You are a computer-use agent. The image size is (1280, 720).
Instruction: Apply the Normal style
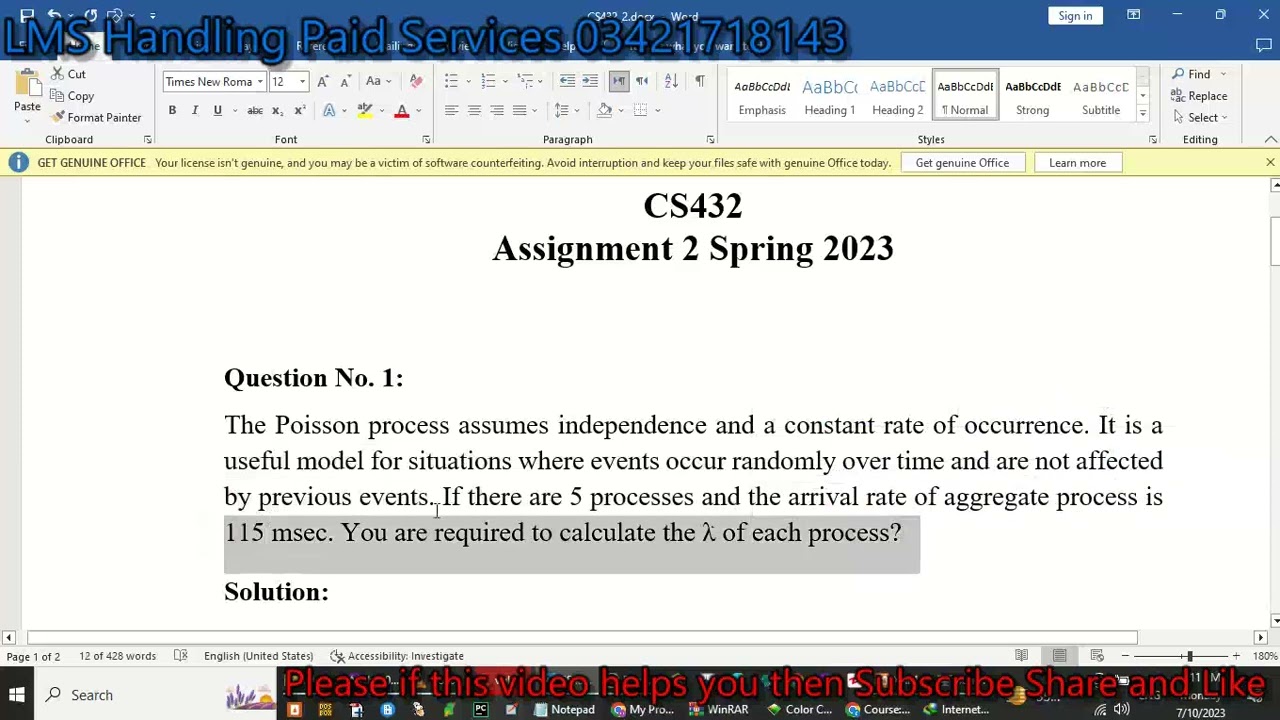click(x=965, y=96)
